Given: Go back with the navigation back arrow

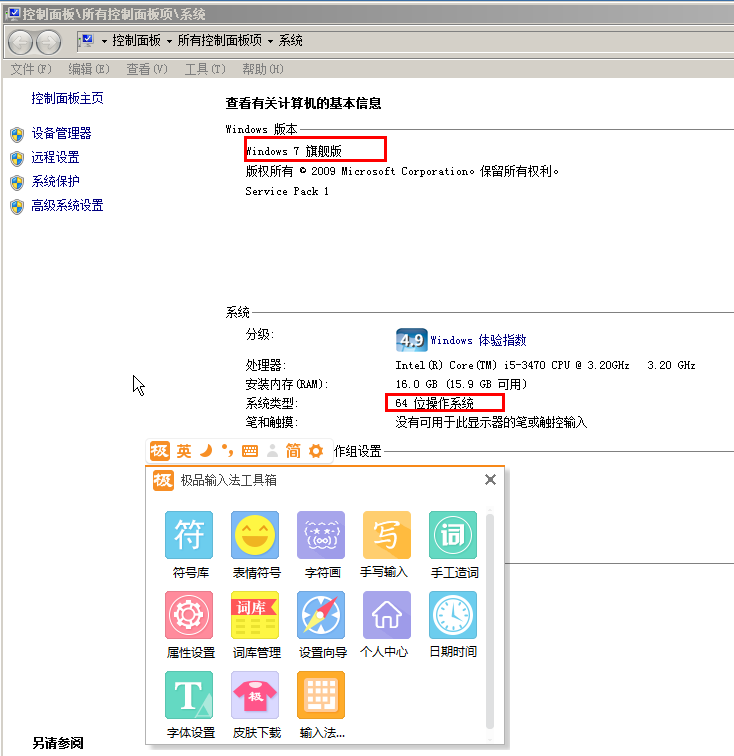Looking at the screenshot, I should click(x=21, y=42).
